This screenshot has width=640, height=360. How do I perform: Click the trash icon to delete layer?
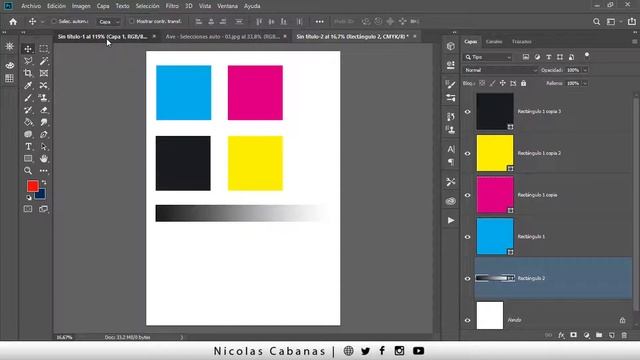coord(624,335)
